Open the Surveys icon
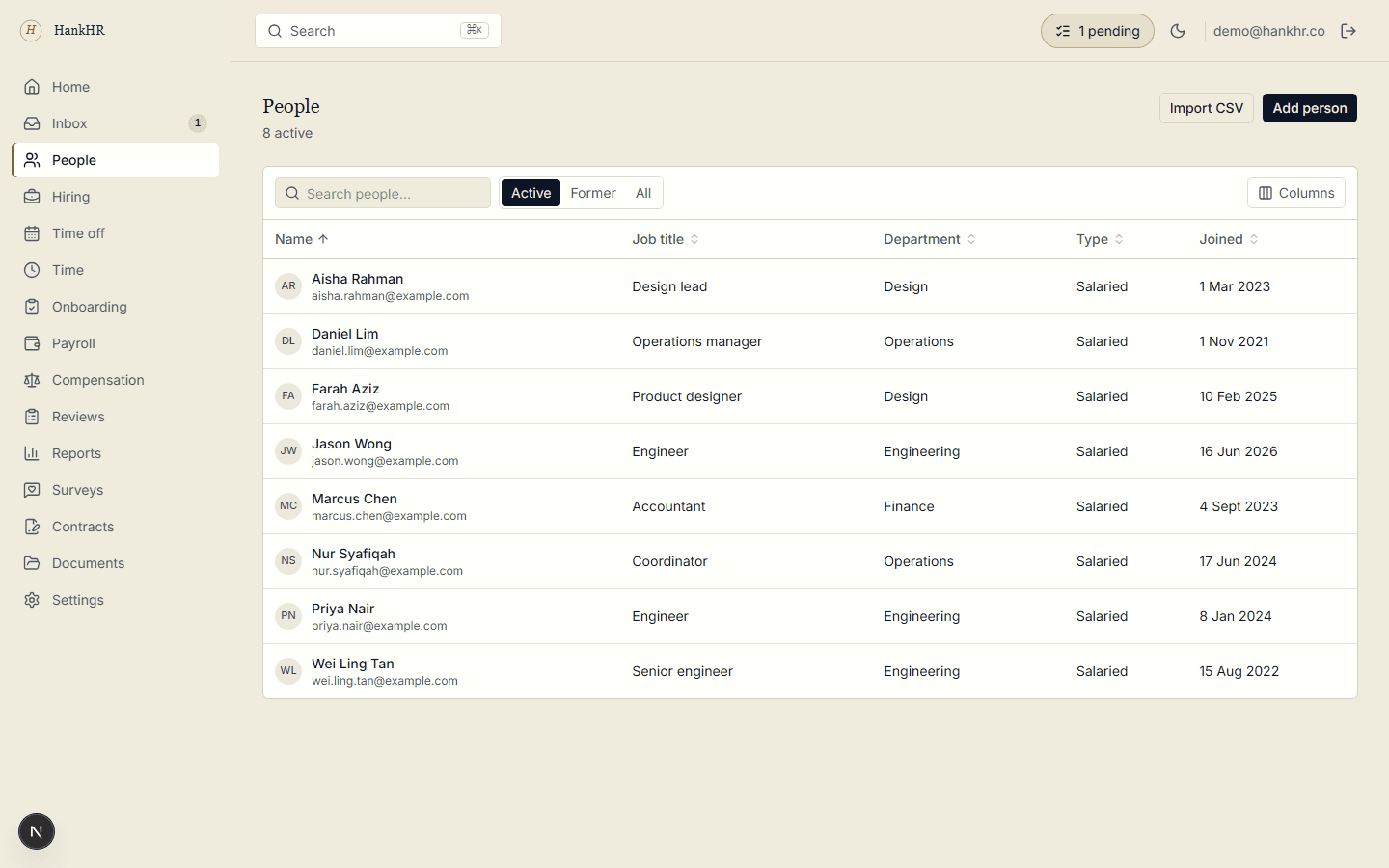 (32, 490)
